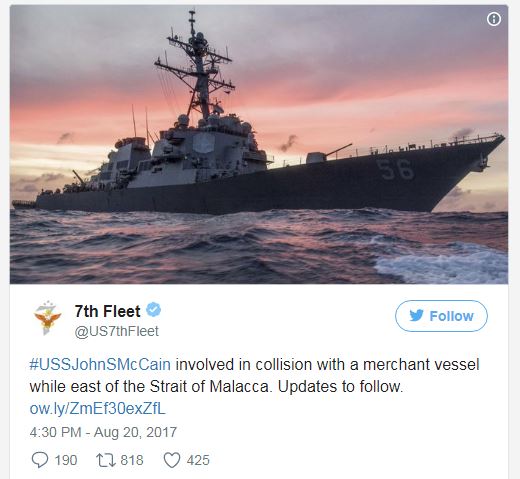Click the 190 replies count
520x479 pixels.
coord(66,460)
